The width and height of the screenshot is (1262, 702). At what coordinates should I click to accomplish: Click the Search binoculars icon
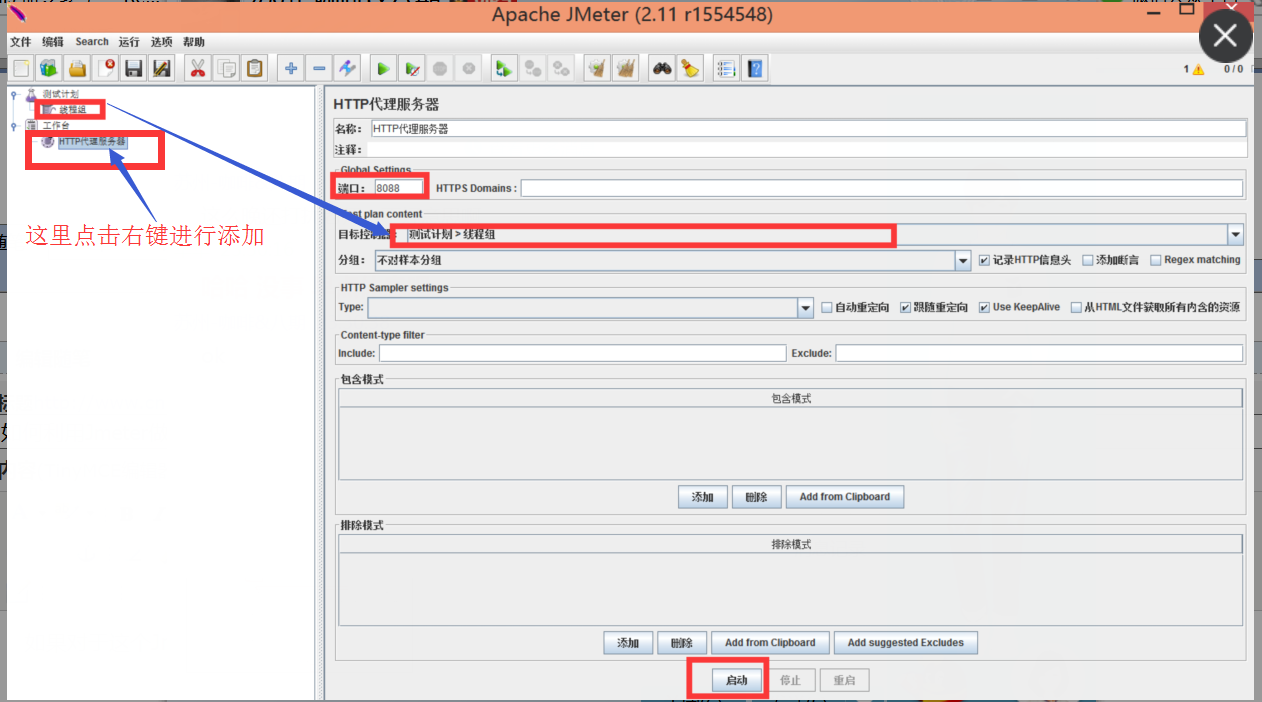(x=661, y=68)
